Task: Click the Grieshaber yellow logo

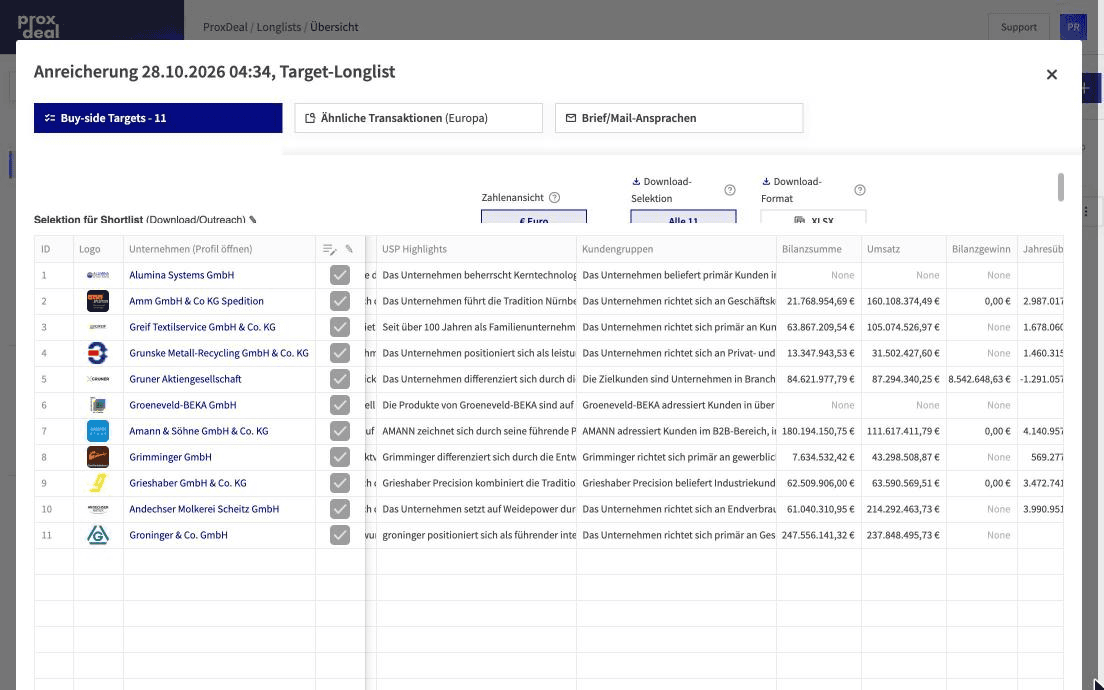Action: [98, 483]
